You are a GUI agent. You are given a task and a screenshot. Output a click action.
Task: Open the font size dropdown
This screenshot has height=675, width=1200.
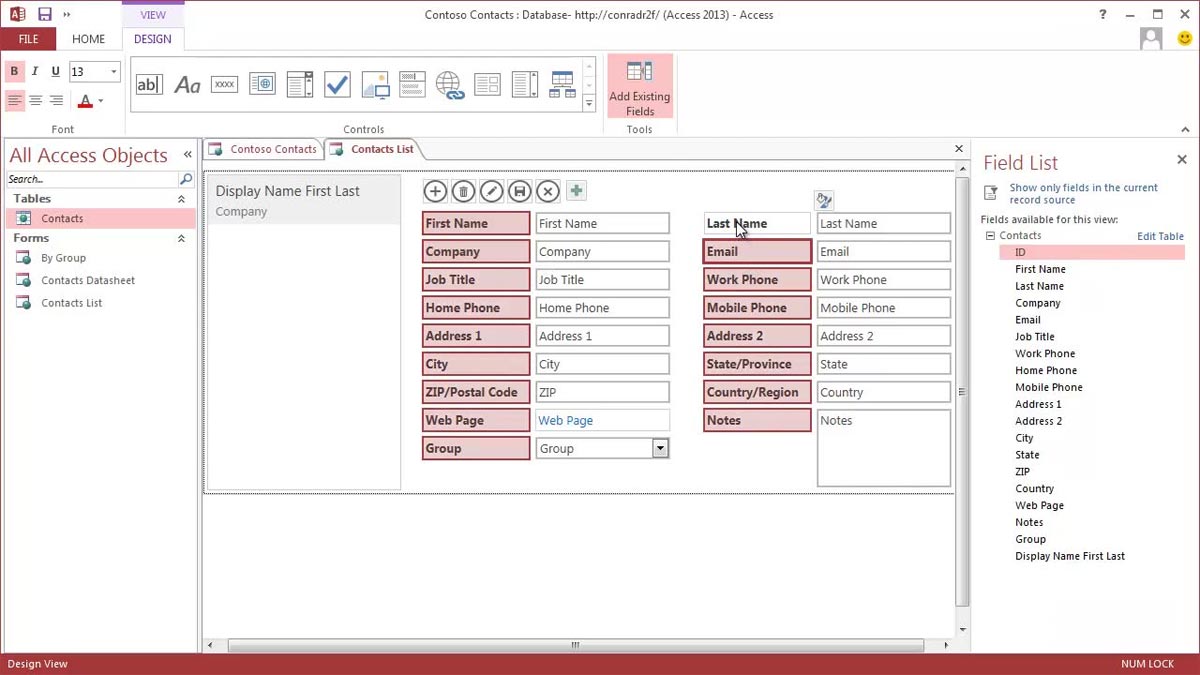pyautogui.click(x=112, y=72)
